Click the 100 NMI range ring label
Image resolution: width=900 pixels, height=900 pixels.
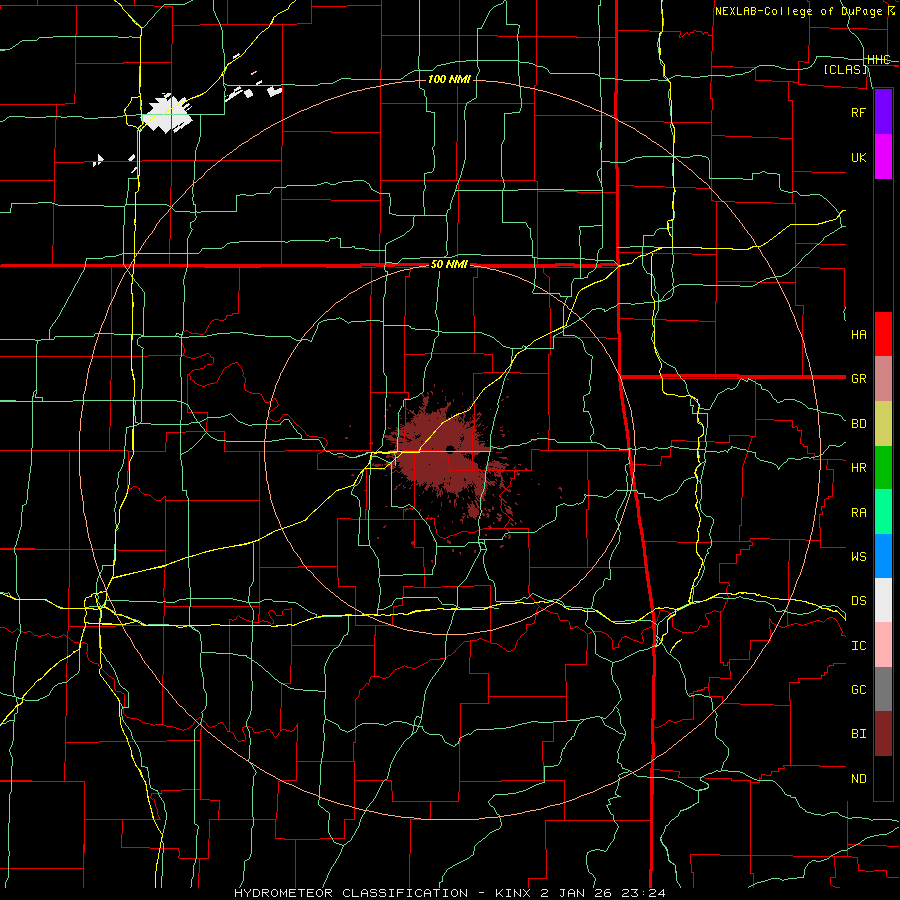[x=449, y=79]
